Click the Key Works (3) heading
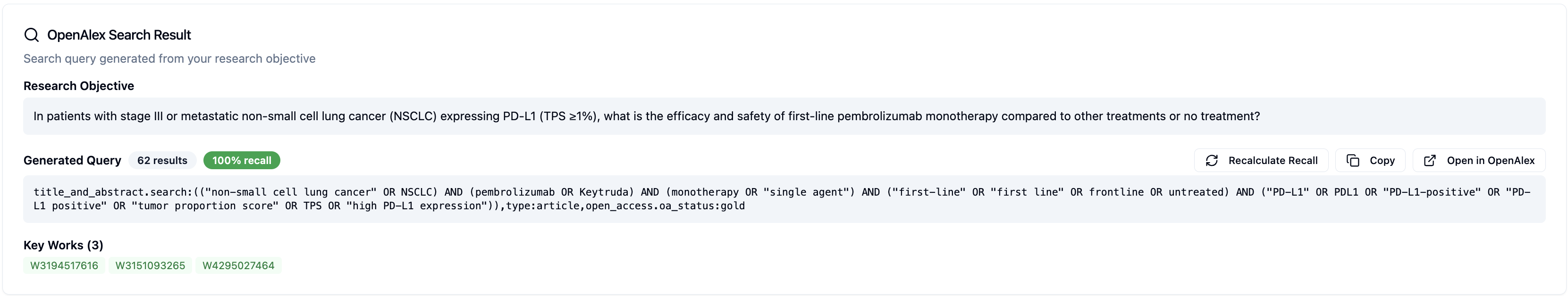Screen dimensions: 1568x296 63,245
